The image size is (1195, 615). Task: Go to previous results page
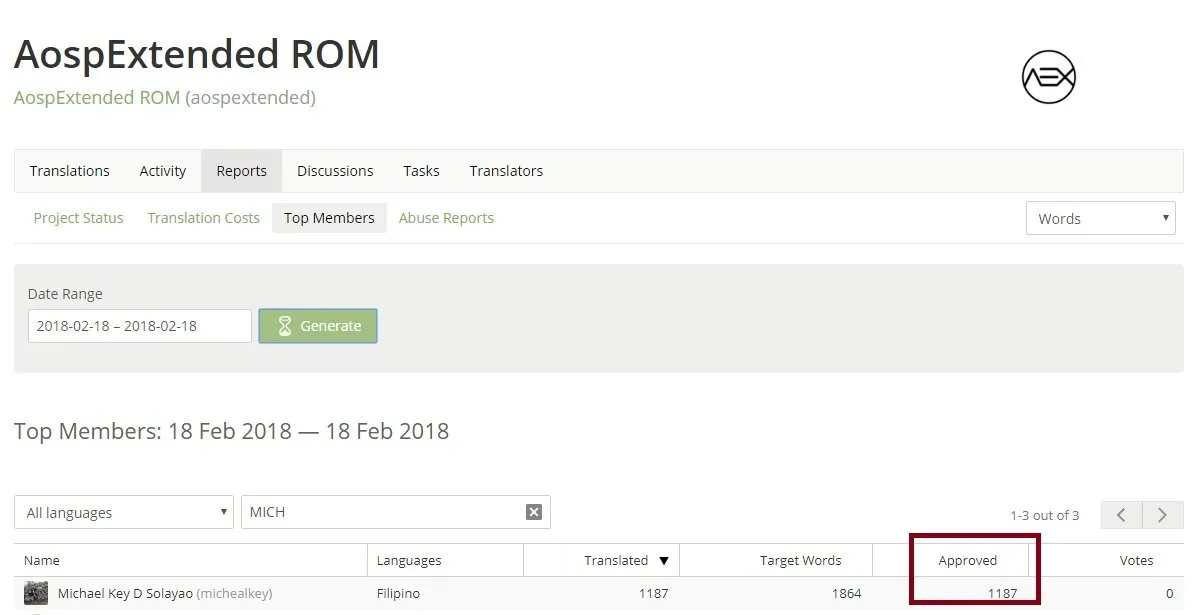1121,515
